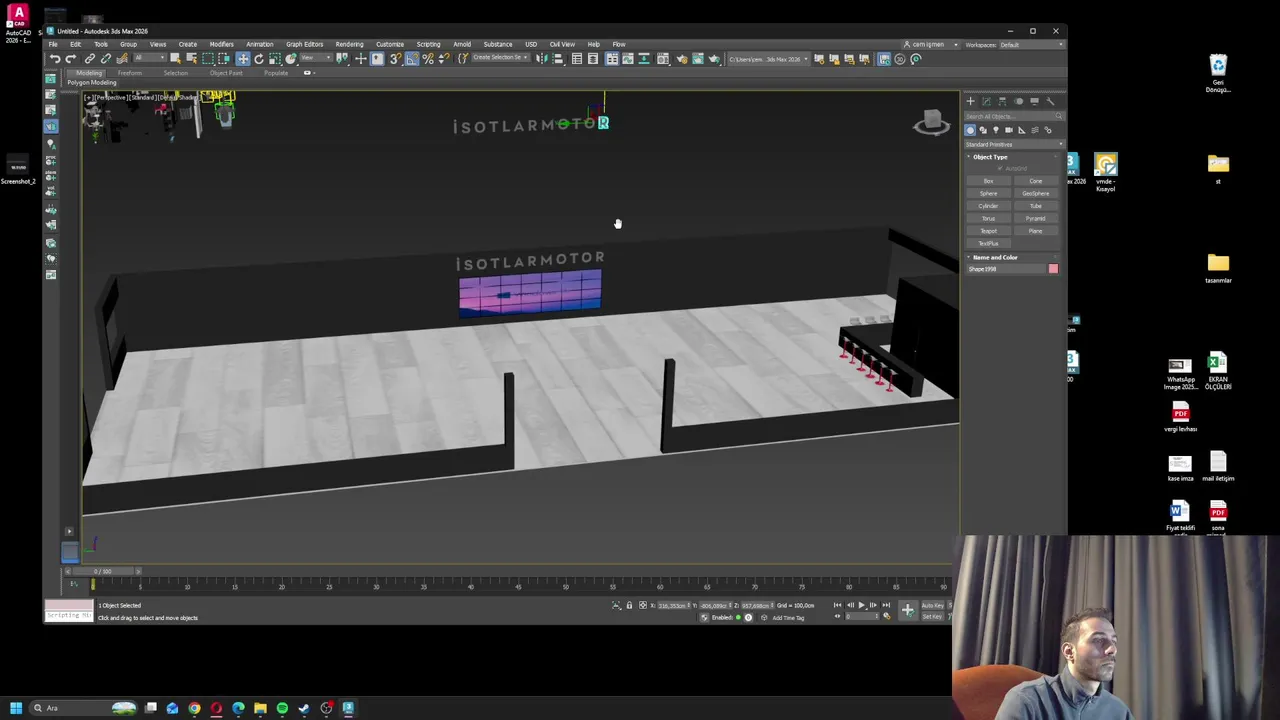Select the Space Warps category icon

coord(1035,130)
